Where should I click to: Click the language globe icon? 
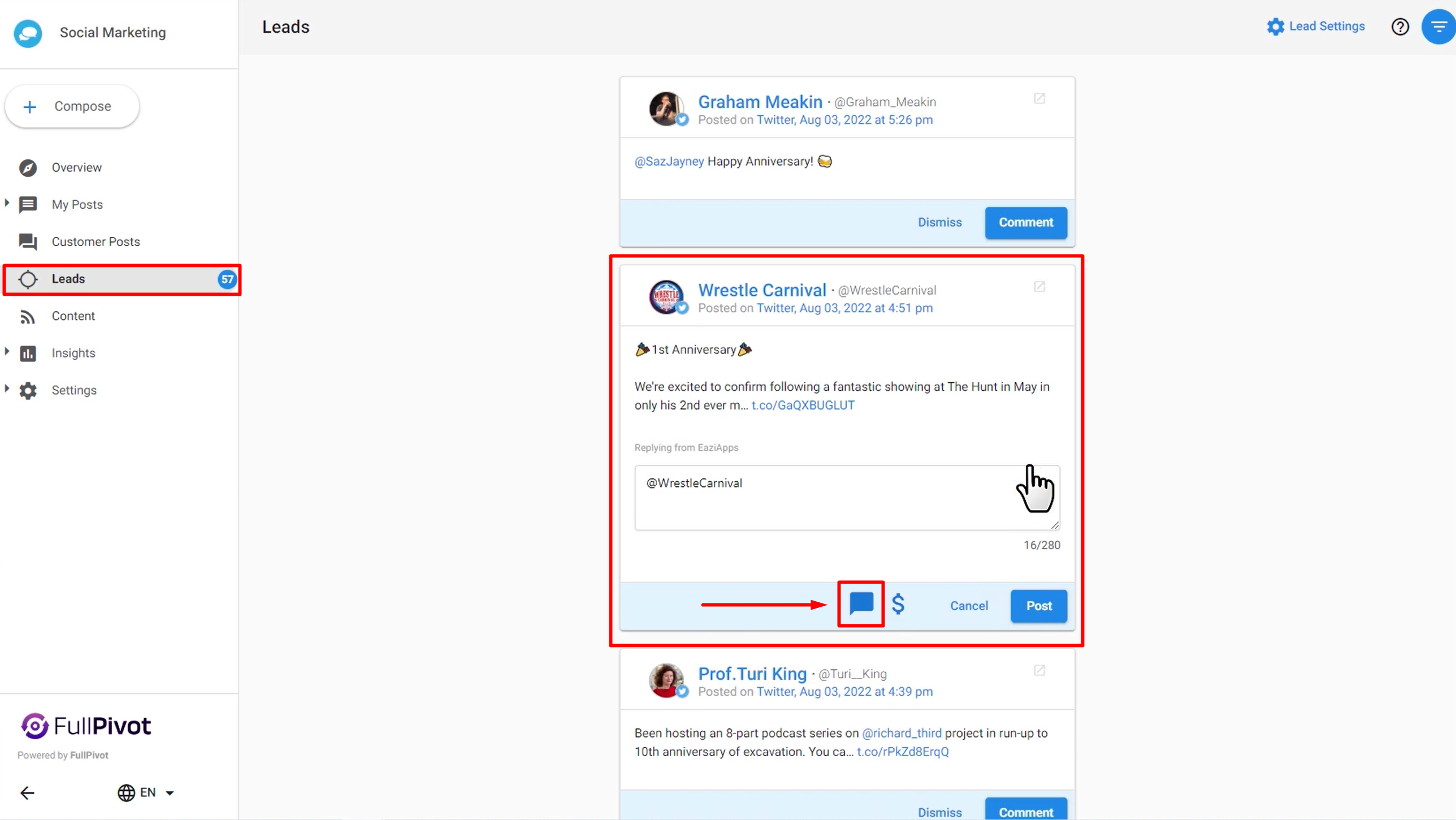[x=126, y=793]
